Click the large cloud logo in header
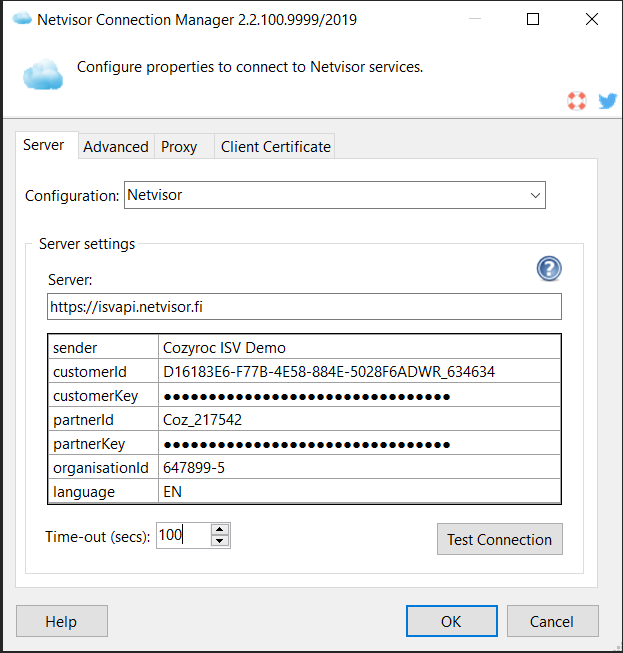Screen dimensions: 623x653 [43, 74]
